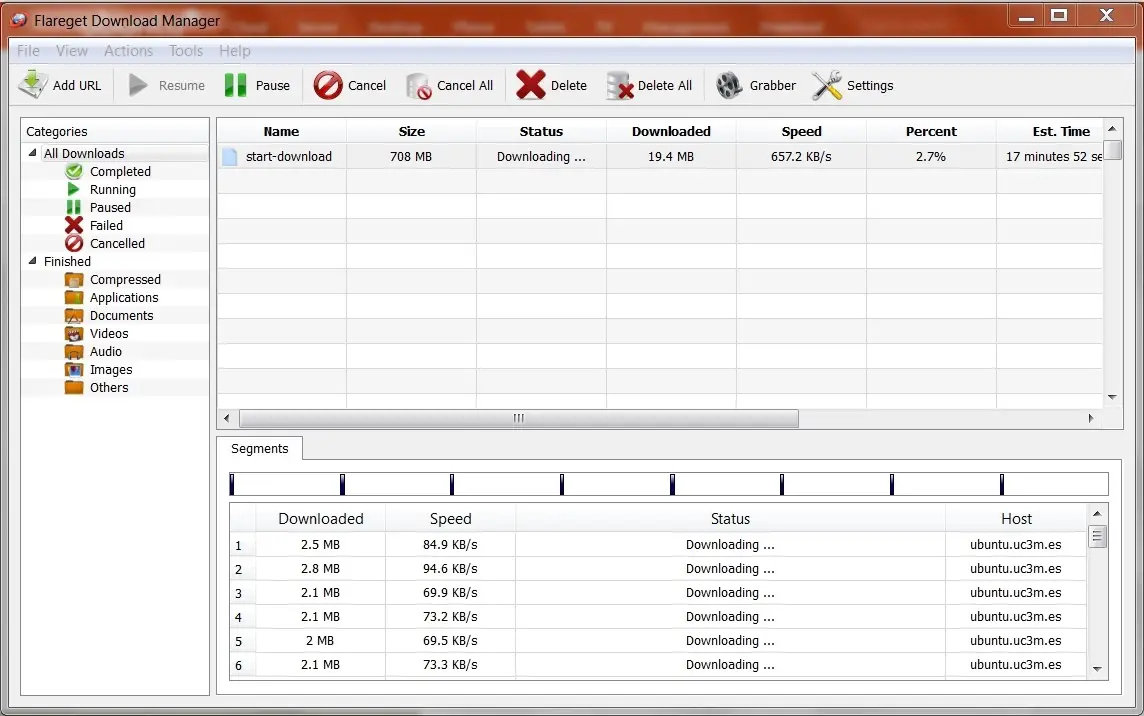Click segment 6 host ubuntu.uc3m.es
Image resolution: width=1144 pixels, height=716 pixels.
[1016, 664]
